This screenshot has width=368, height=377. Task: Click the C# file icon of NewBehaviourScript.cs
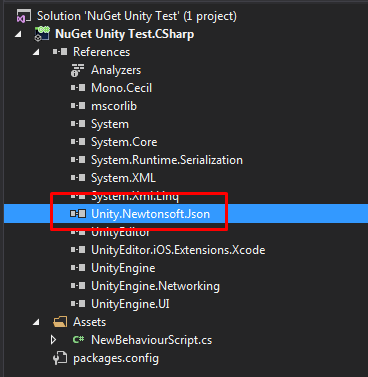click(x=78, y=340)
